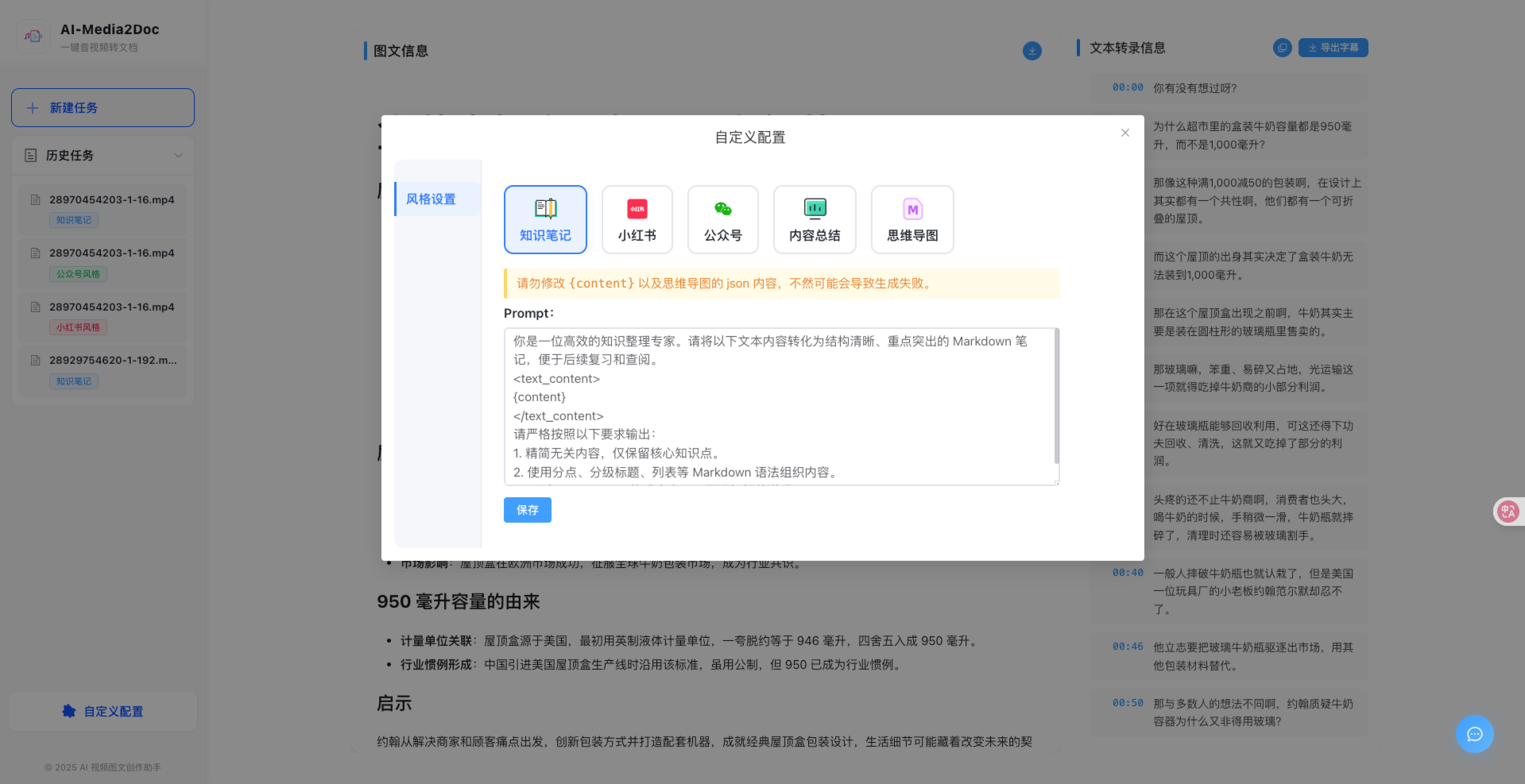Close the 自定义配置 dialog
1525x784 pixels.
(x=1124, y=133)
